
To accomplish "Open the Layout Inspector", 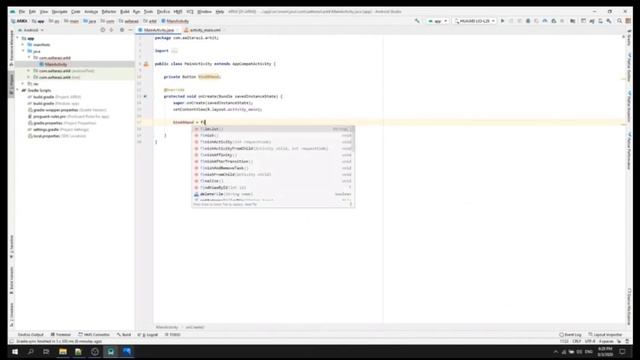I will coord(606,335).
